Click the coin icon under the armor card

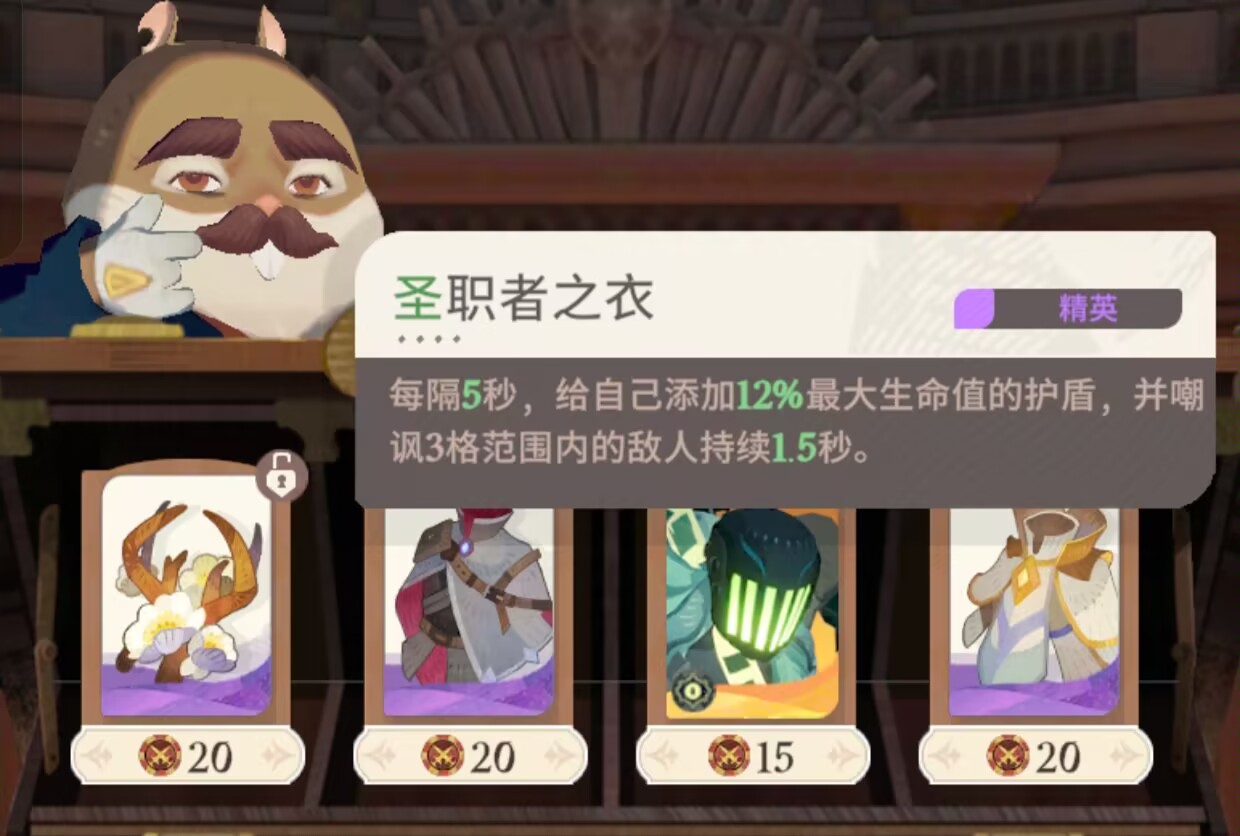tap(442, 756)
